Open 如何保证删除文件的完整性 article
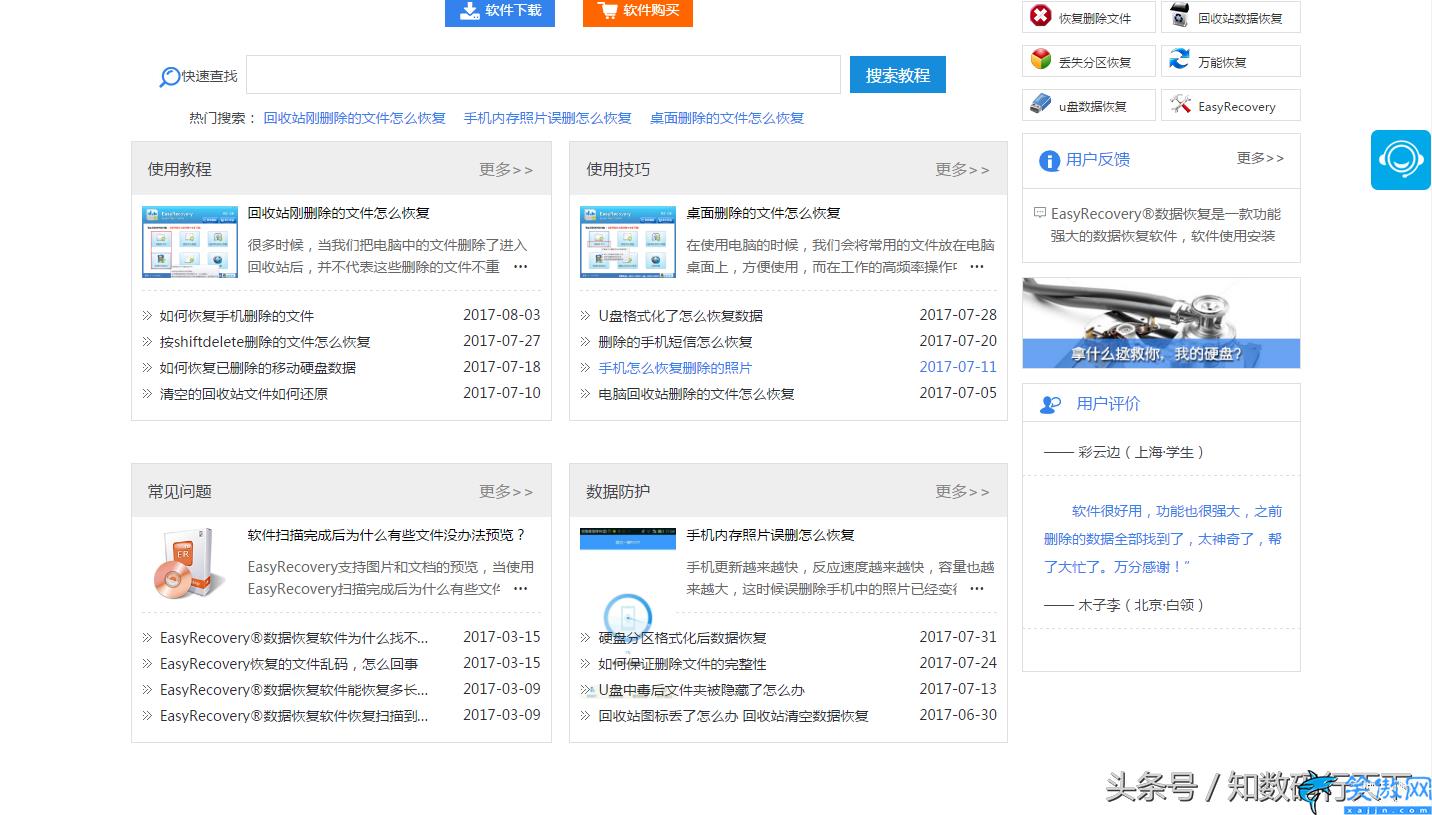Screen dimensions: 1432x815 [x=682, y=664]
